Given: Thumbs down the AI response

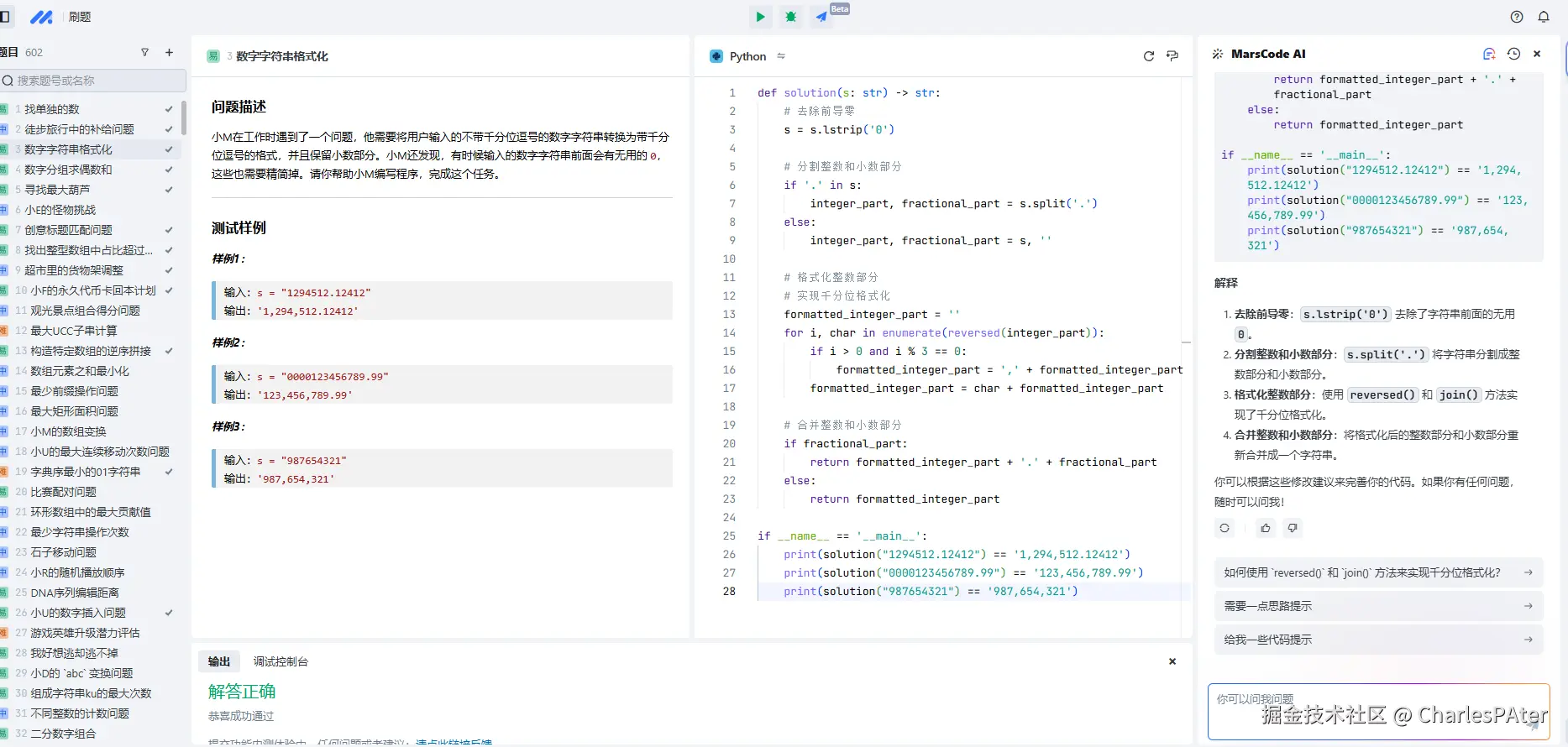Looking at the screenshot, I should [1293, 528].
